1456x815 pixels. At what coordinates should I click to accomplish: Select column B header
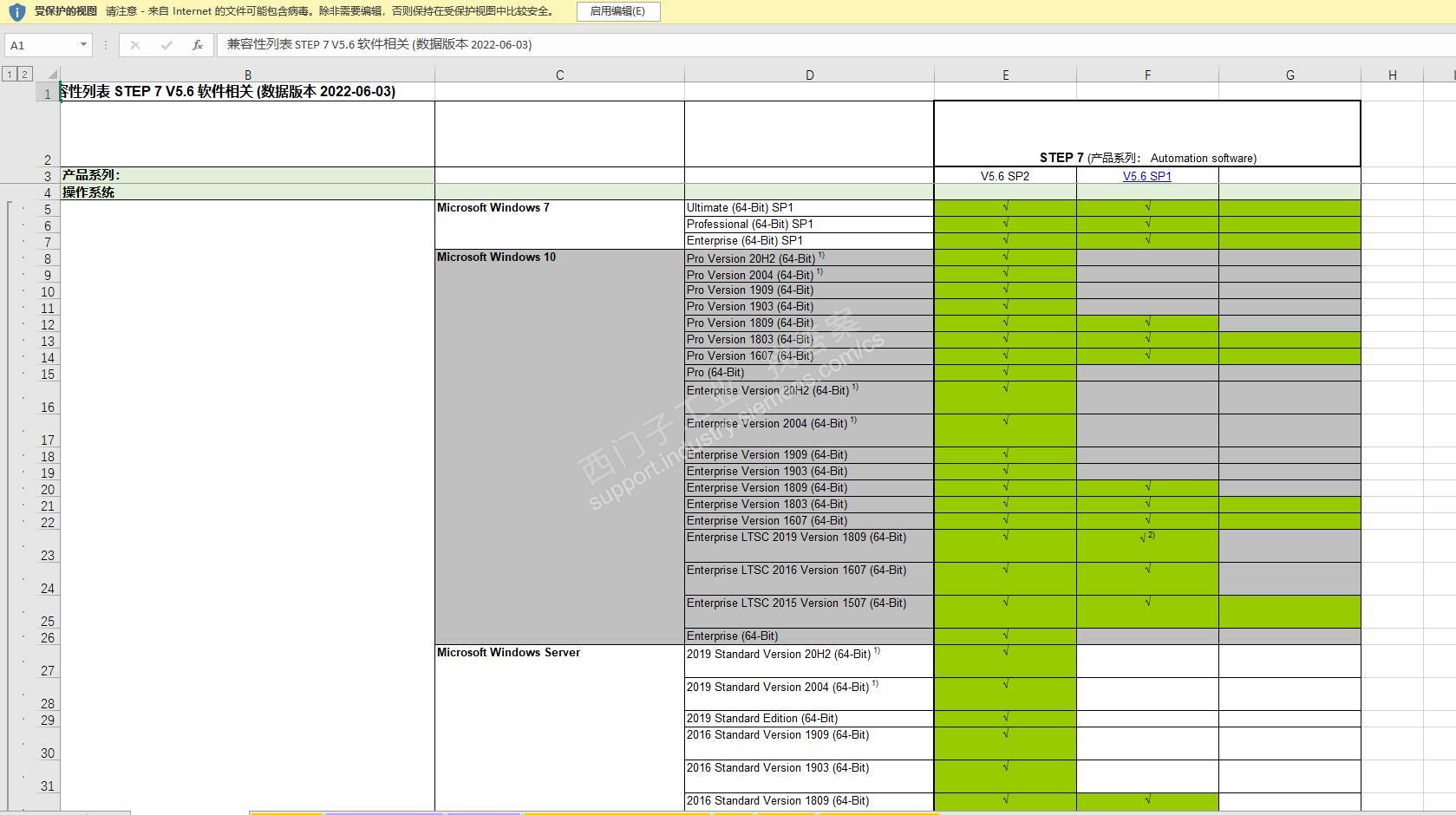248,75
